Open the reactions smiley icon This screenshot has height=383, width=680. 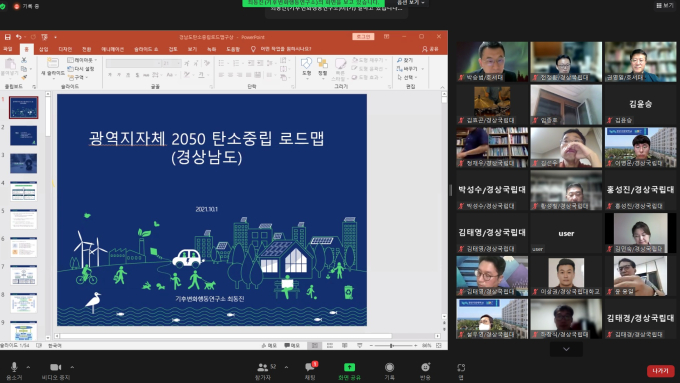425,367
